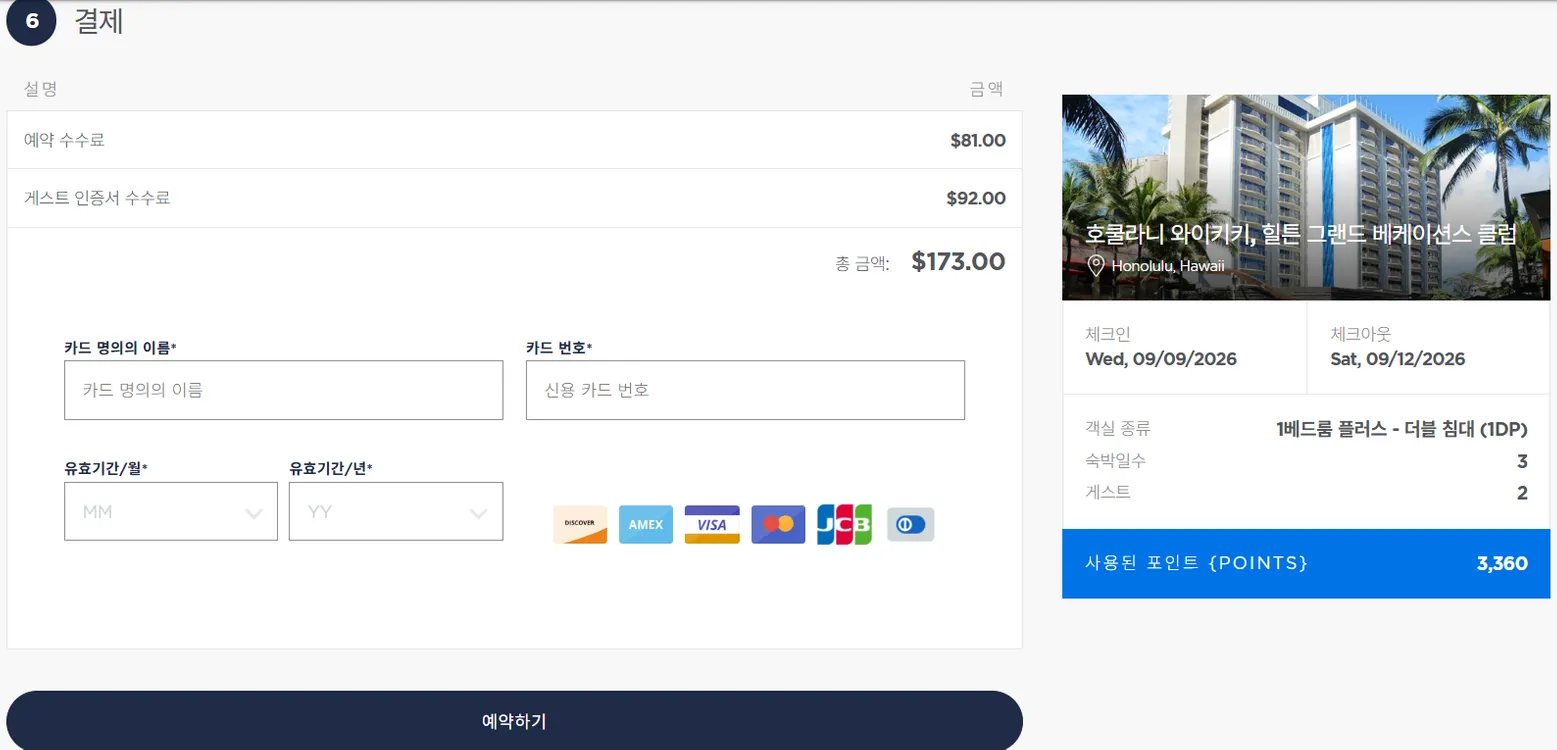Click the 총 금액 label
This screenshot has height=750, width=1557.
862,264
